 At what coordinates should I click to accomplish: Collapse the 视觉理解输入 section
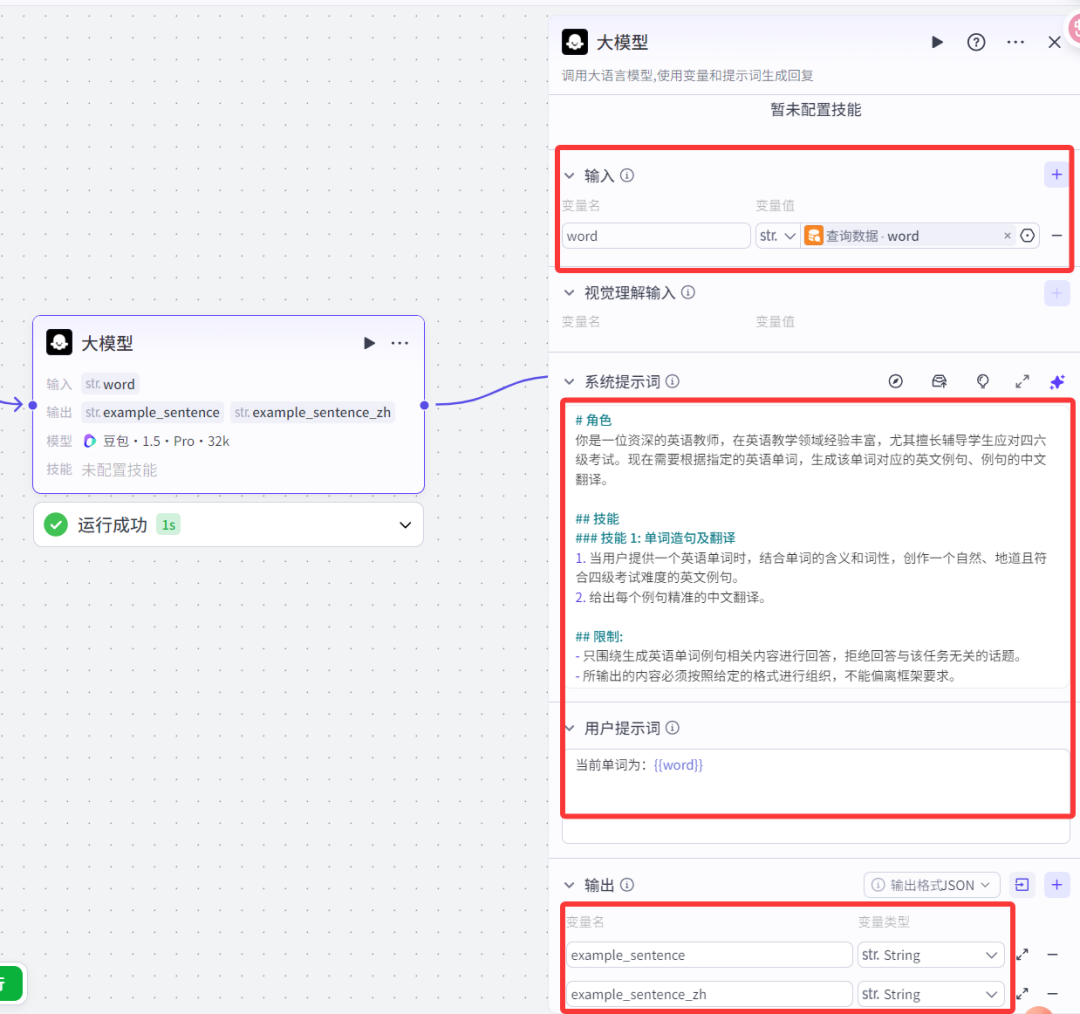[x=571, y=292]
